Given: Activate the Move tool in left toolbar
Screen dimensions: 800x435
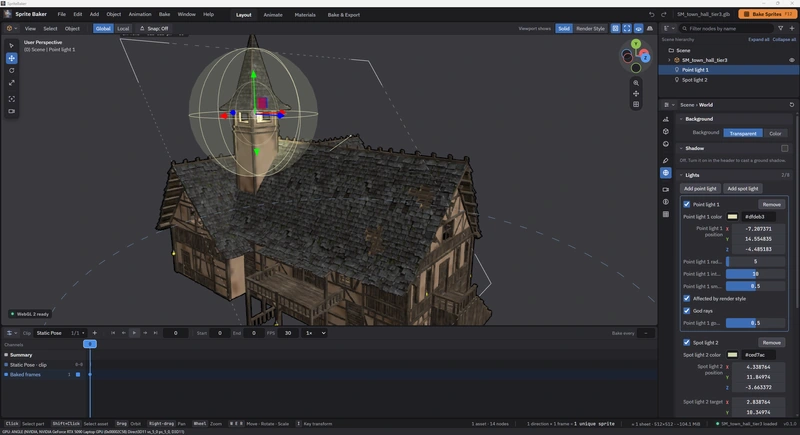Looking at the screenshot, I should pos(11,58).
